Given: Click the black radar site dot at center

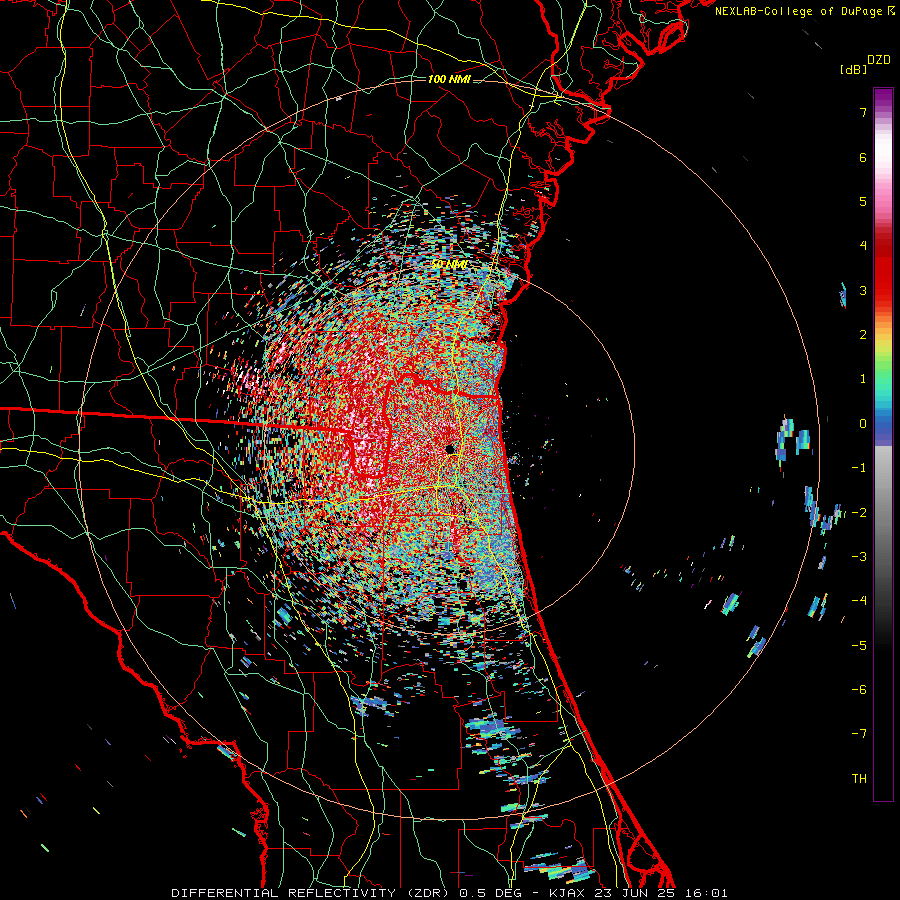Looking at the screenshot, I should tap(450, 449).
